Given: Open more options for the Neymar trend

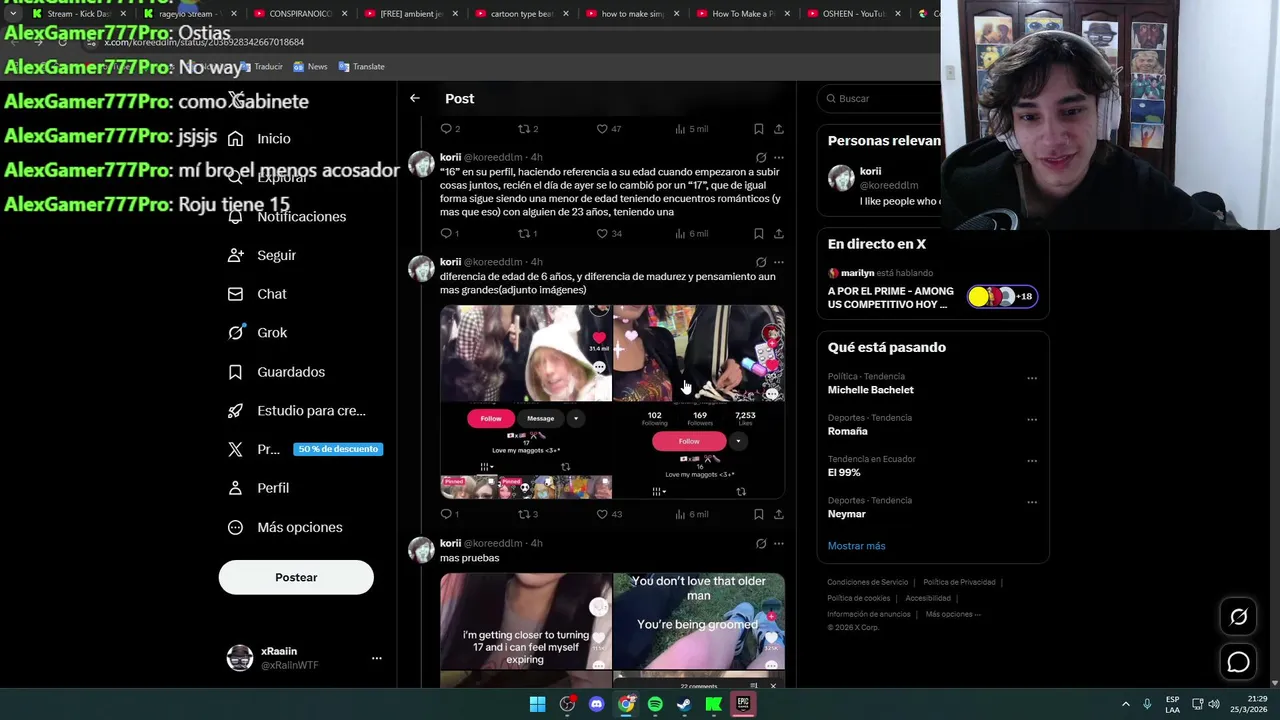Looking at the screenshot, I should [x=1032, y=502].
